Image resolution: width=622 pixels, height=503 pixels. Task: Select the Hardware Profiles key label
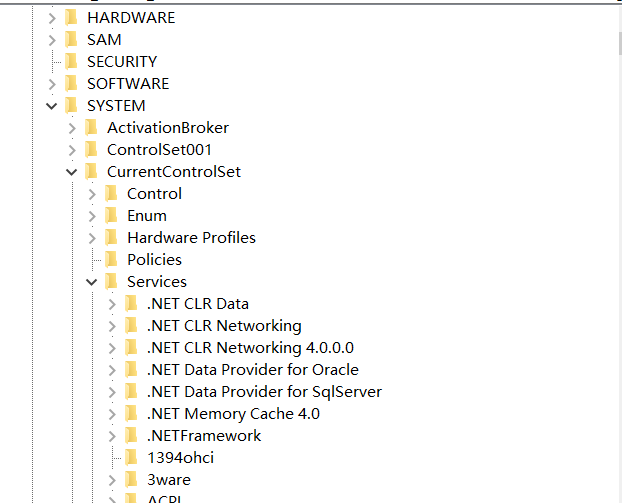click(191, 238)
